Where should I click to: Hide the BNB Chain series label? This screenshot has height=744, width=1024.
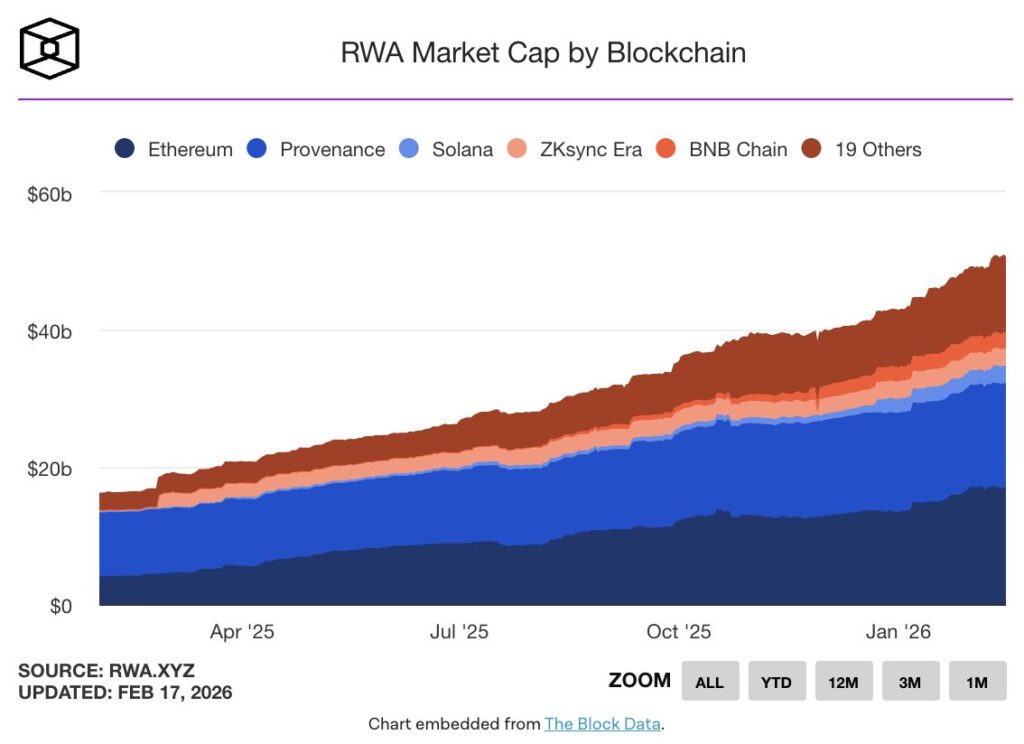point(738,150)
